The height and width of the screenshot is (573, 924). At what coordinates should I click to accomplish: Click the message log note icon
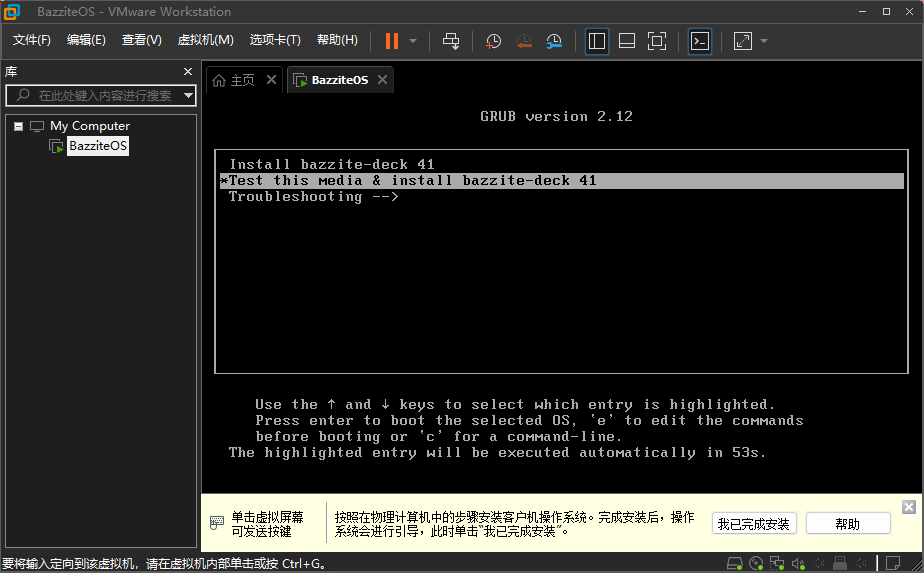pyautogui.click(x=893, y=564)
